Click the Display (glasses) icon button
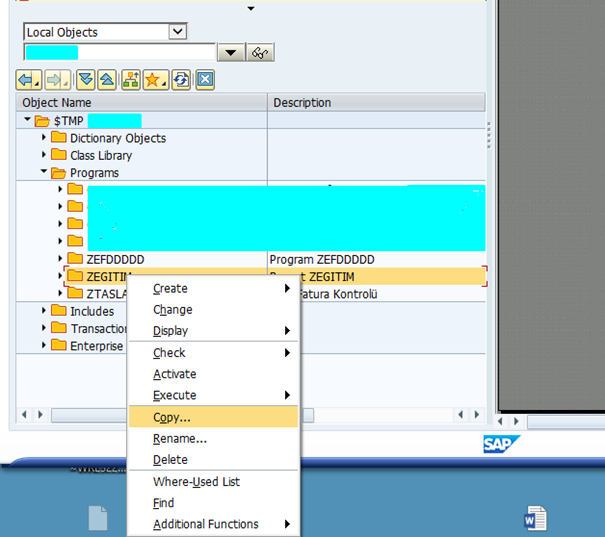 click(262, 53)
